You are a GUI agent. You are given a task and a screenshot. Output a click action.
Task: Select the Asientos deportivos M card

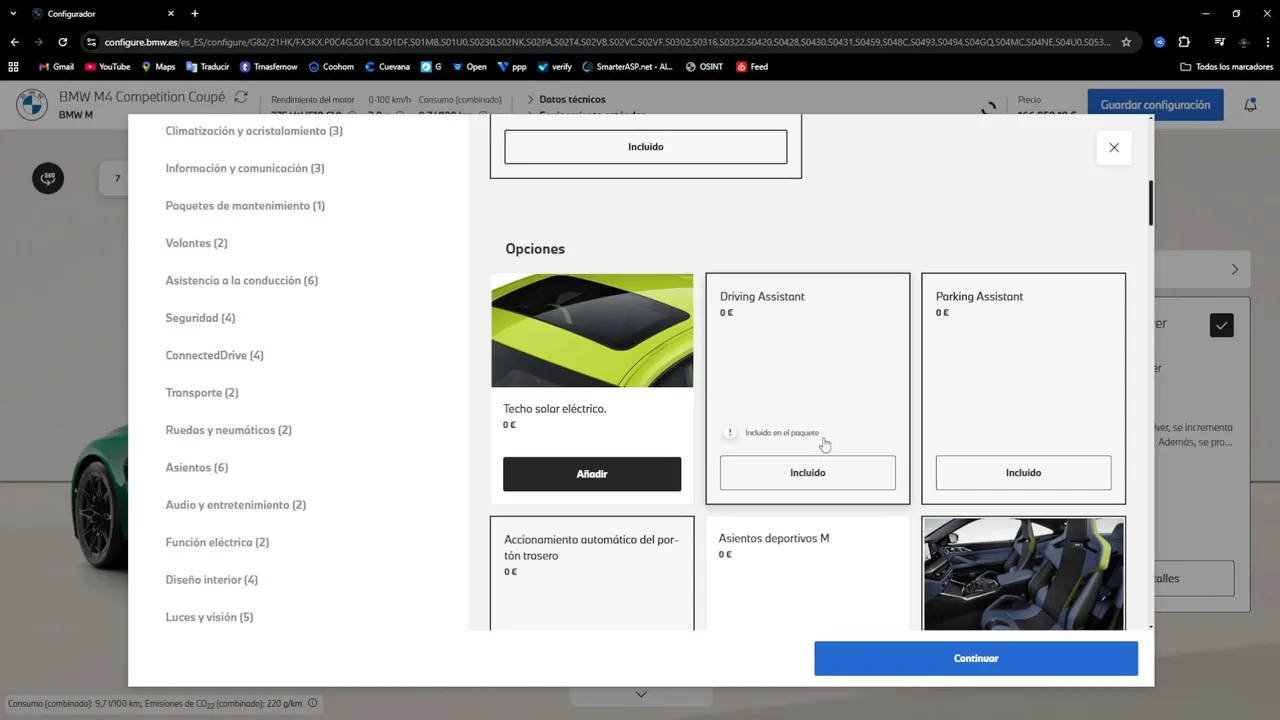[808, 573]
